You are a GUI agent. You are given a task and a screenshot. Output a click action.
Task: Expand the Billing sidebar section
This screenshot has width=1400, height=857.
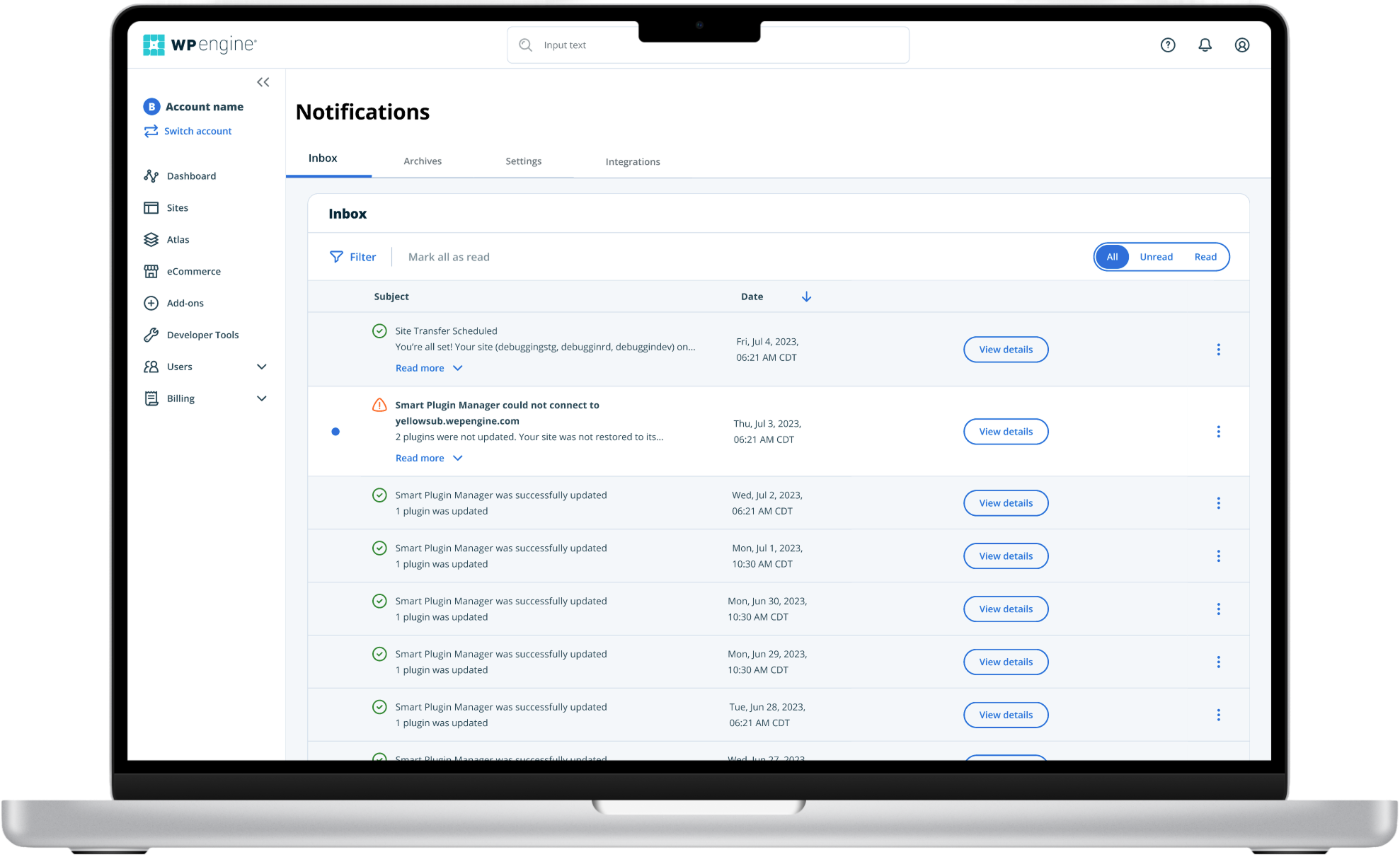click(x=261, y=398)
